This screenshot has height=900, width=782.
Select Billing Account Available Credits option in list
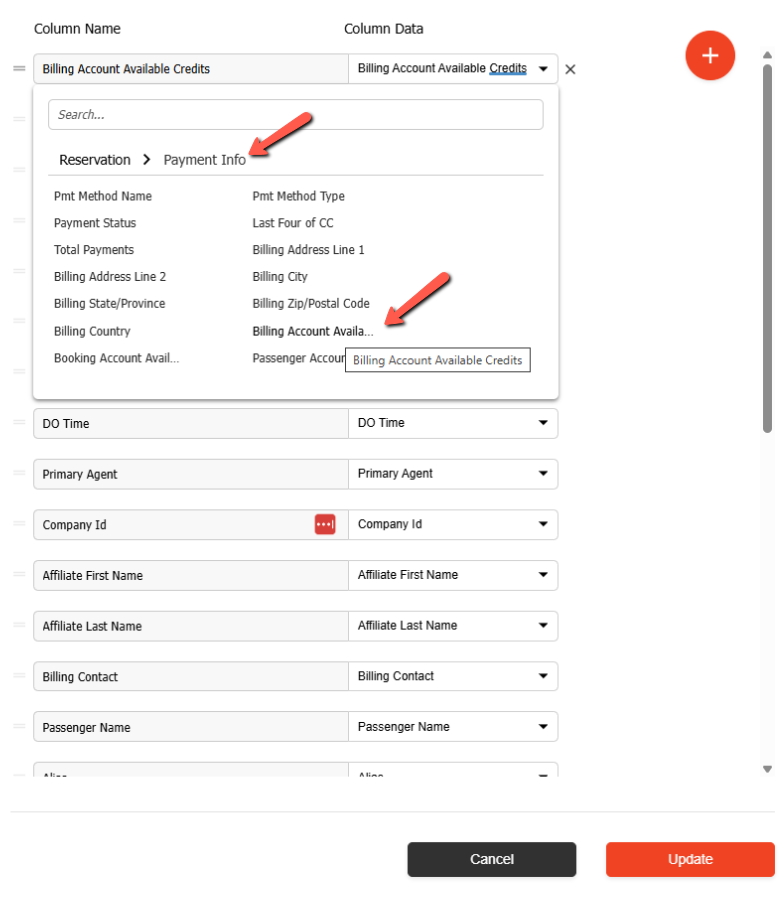(312, 331)
